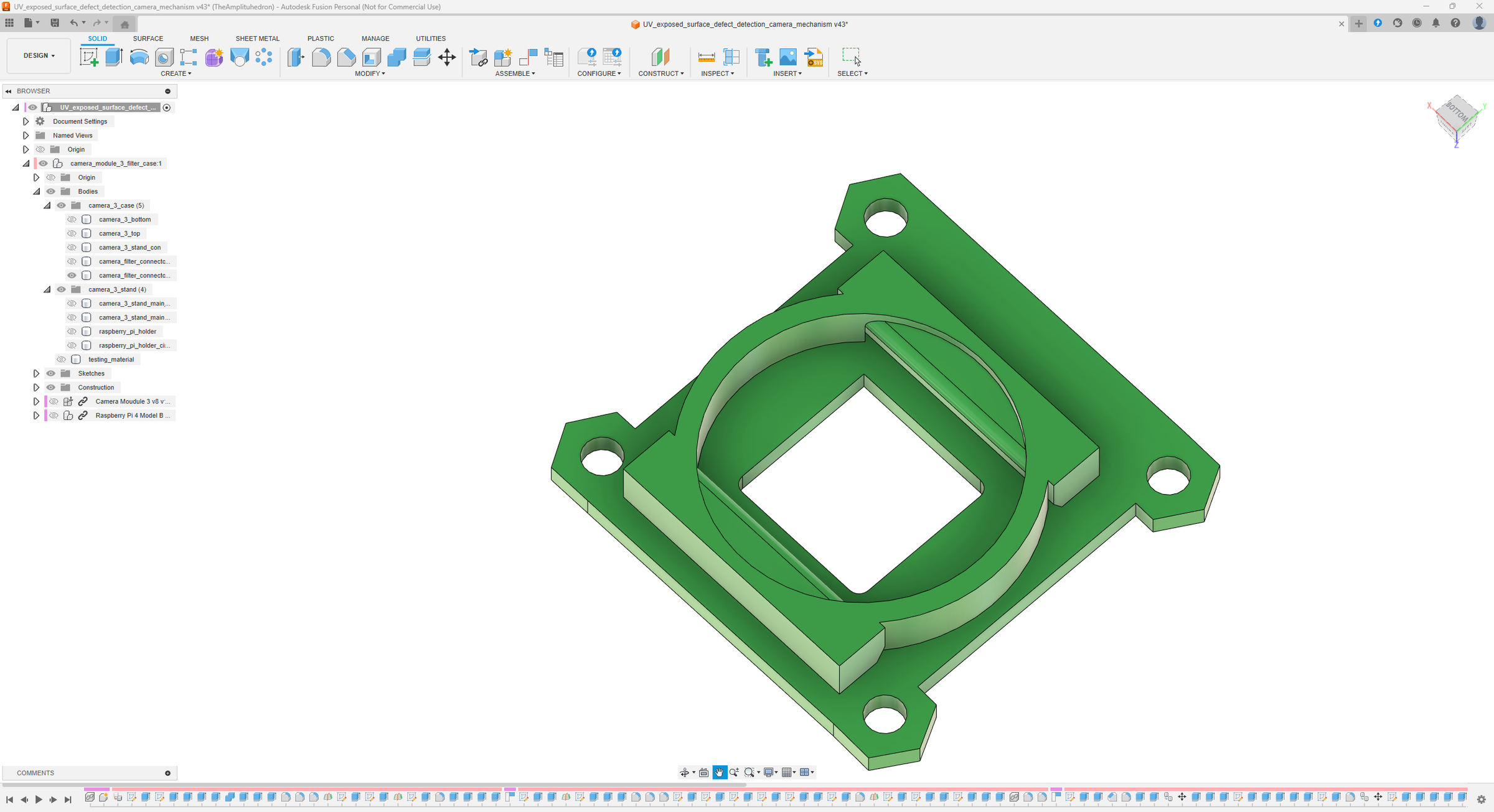Viewport: 1494px width, 812px height.
Task: Collapse the Bodies folder
Action: 36,192
